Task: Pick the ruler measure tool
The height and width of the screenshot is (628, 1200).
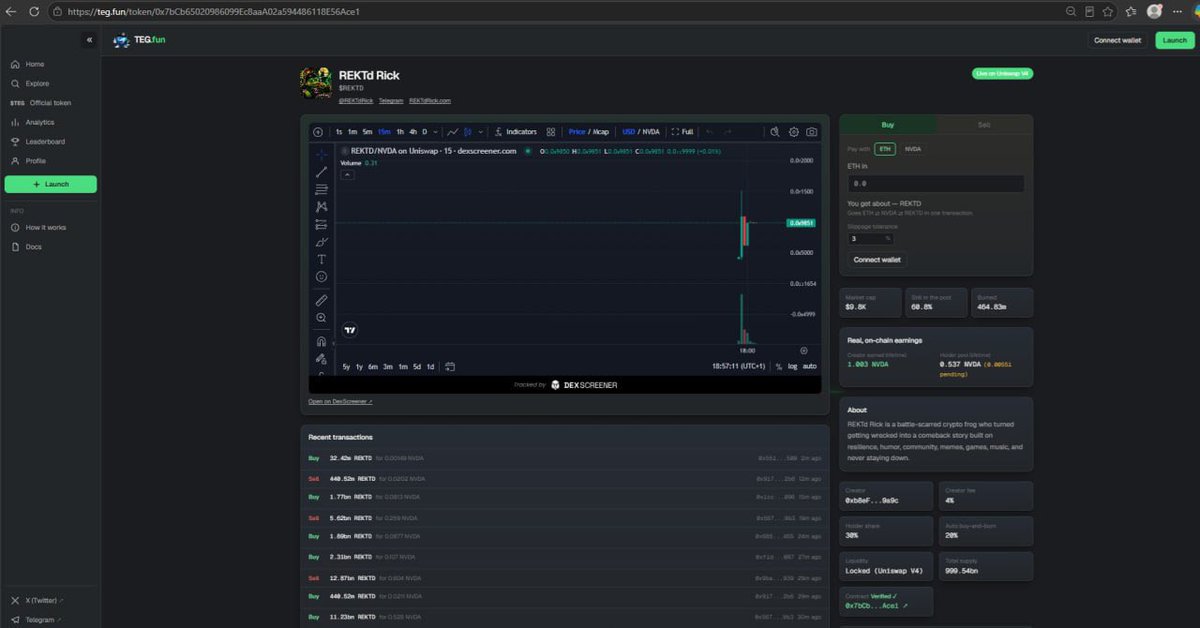Action: [x=321, y=300]
